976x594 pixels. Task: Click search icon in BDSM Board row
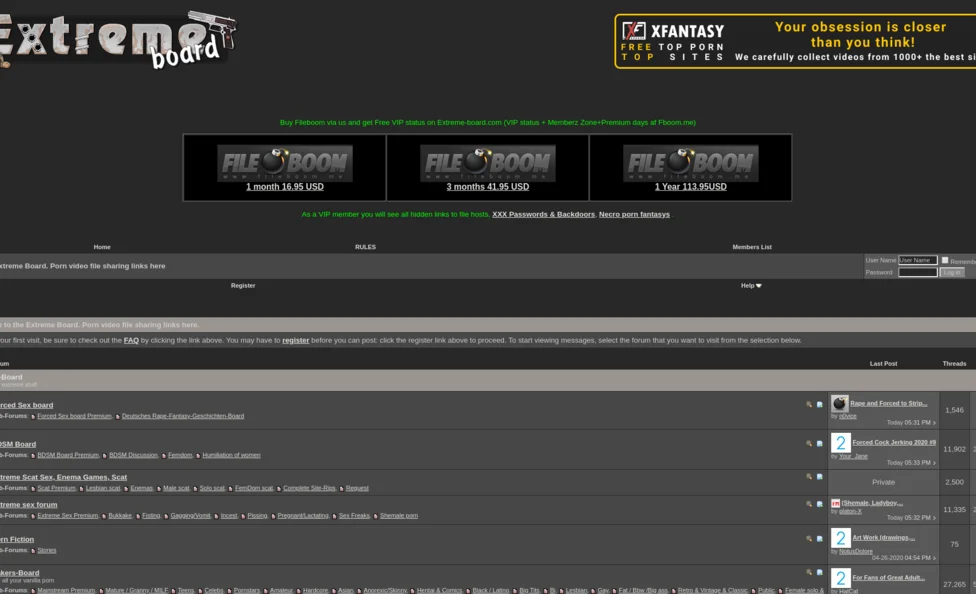coord(809,443)
